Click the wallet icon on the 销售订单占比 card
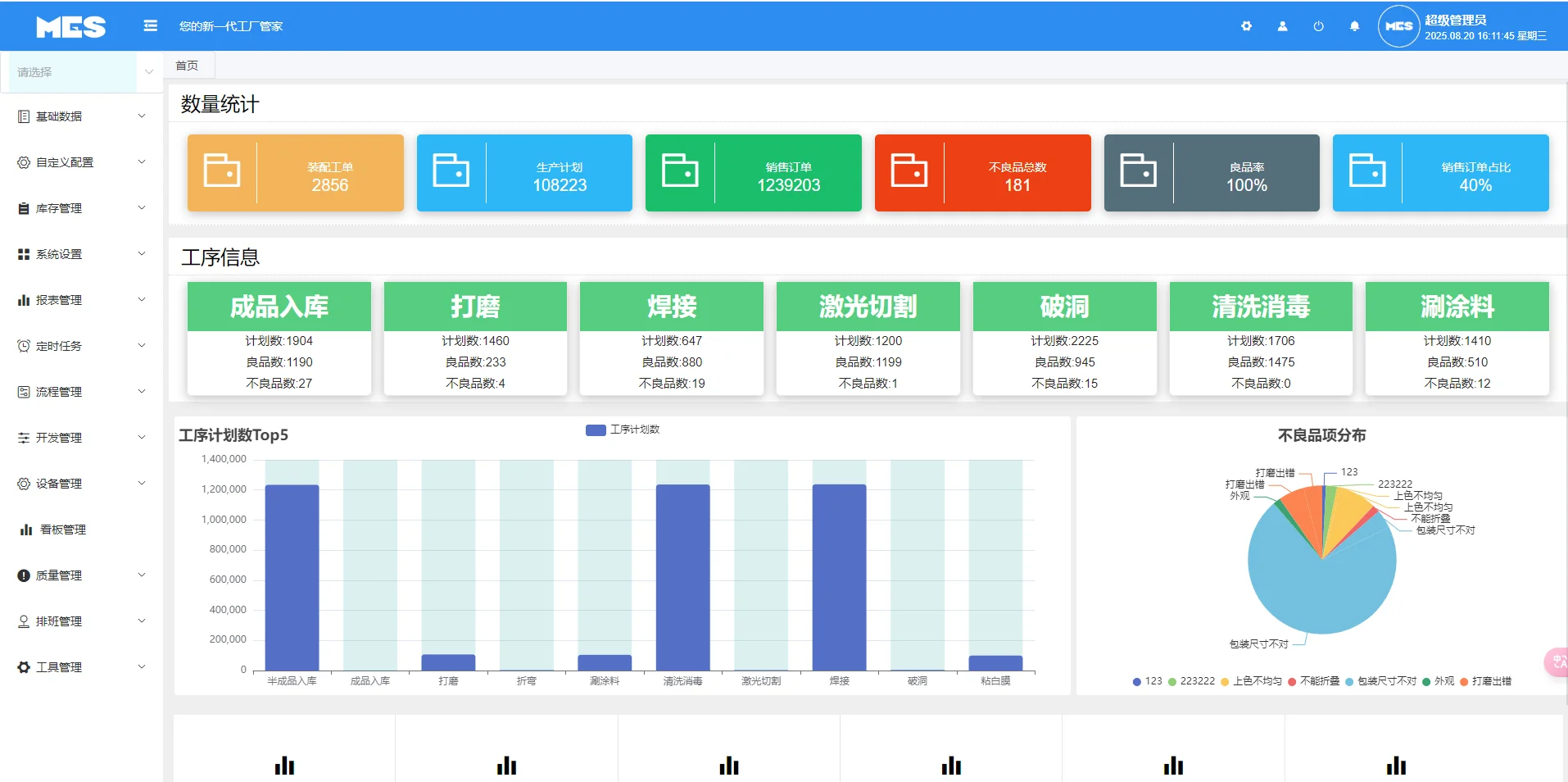Image resolution: width=1568 pixels, height=782 pixels. 1367,170
